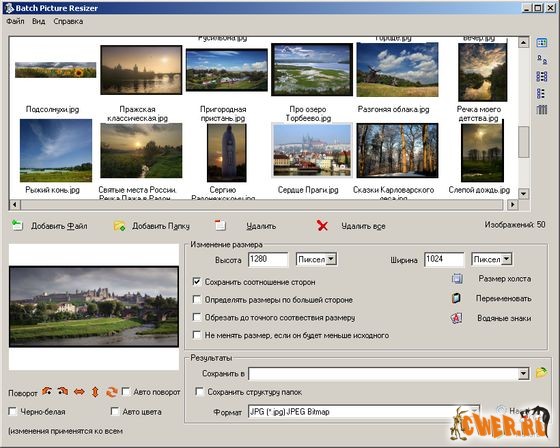Enable Сохранить структуру папок checkbox
The width and height of the screenshot is (560, 448).
tap(199, 392)
